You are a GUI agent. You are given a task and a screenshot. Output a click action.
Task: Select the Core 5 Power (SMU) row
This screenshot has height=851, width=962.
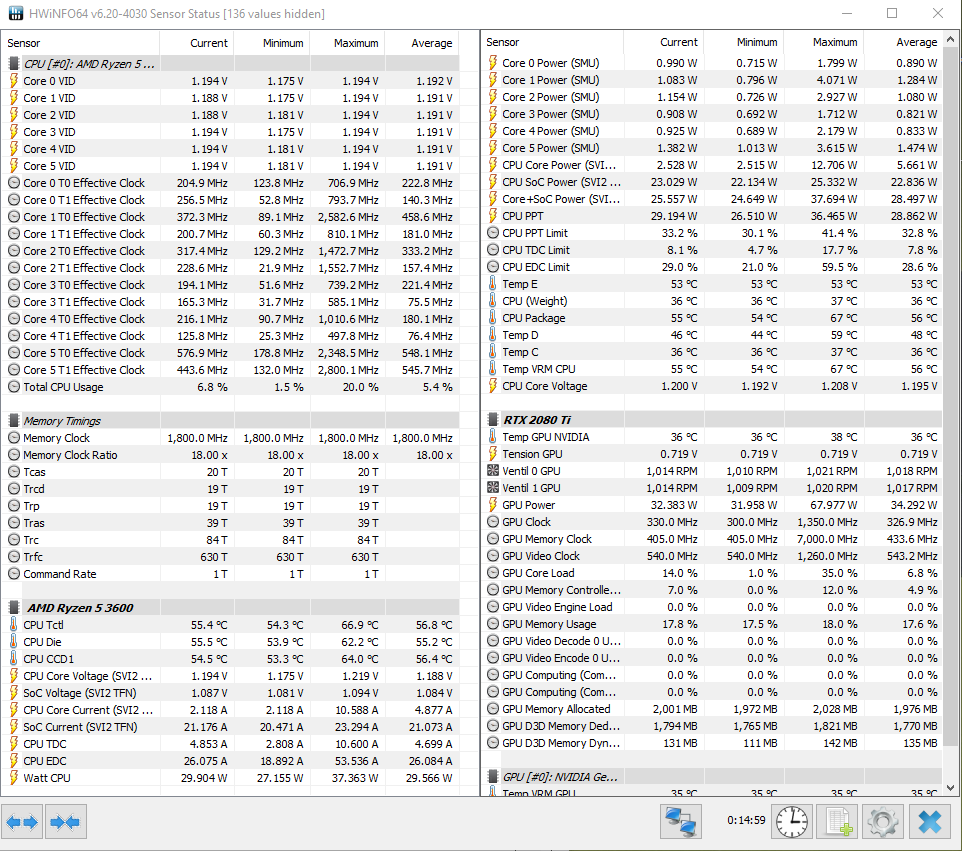point(712,148)
